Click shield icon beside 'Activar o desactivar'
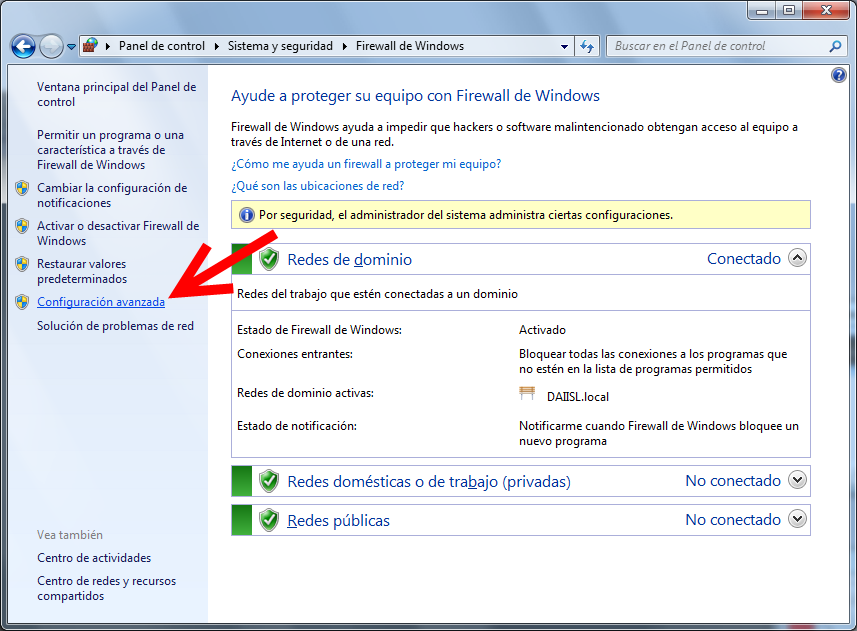This screenshot has height=631, width=857. click(22, 226)
